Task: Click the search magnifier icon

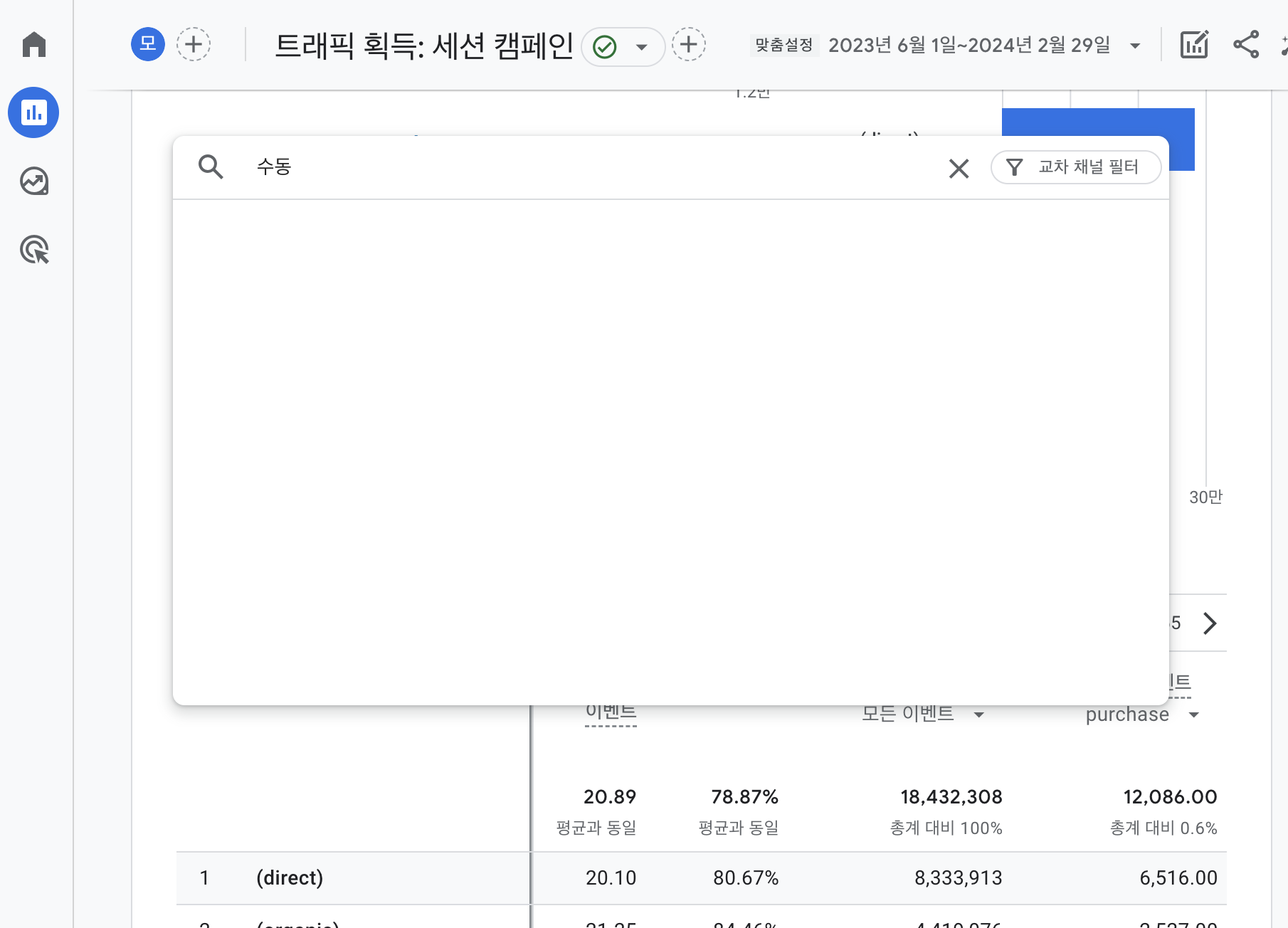Action: coord(211,167)
